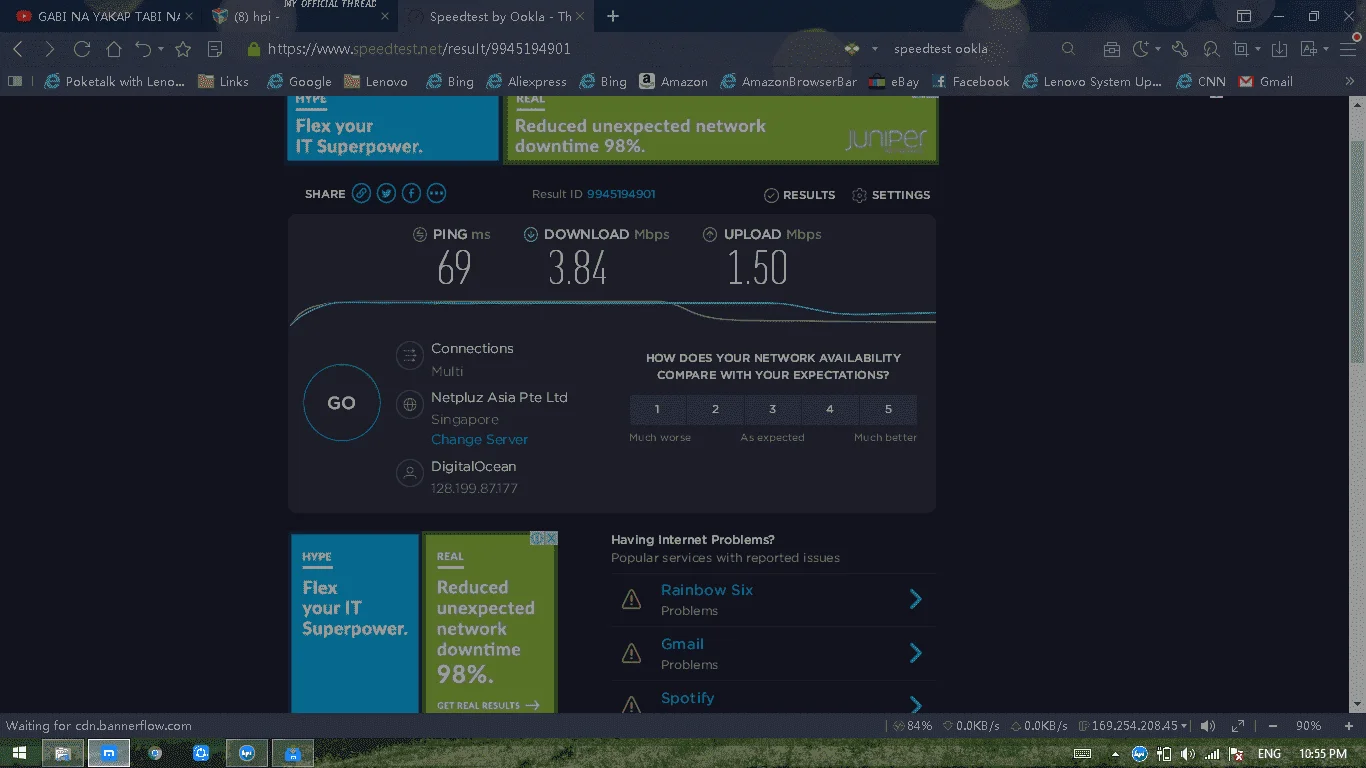This screenshot has height=768, width=1366.
Task: Share result on Twitter
Action: [x=387, y=194]
